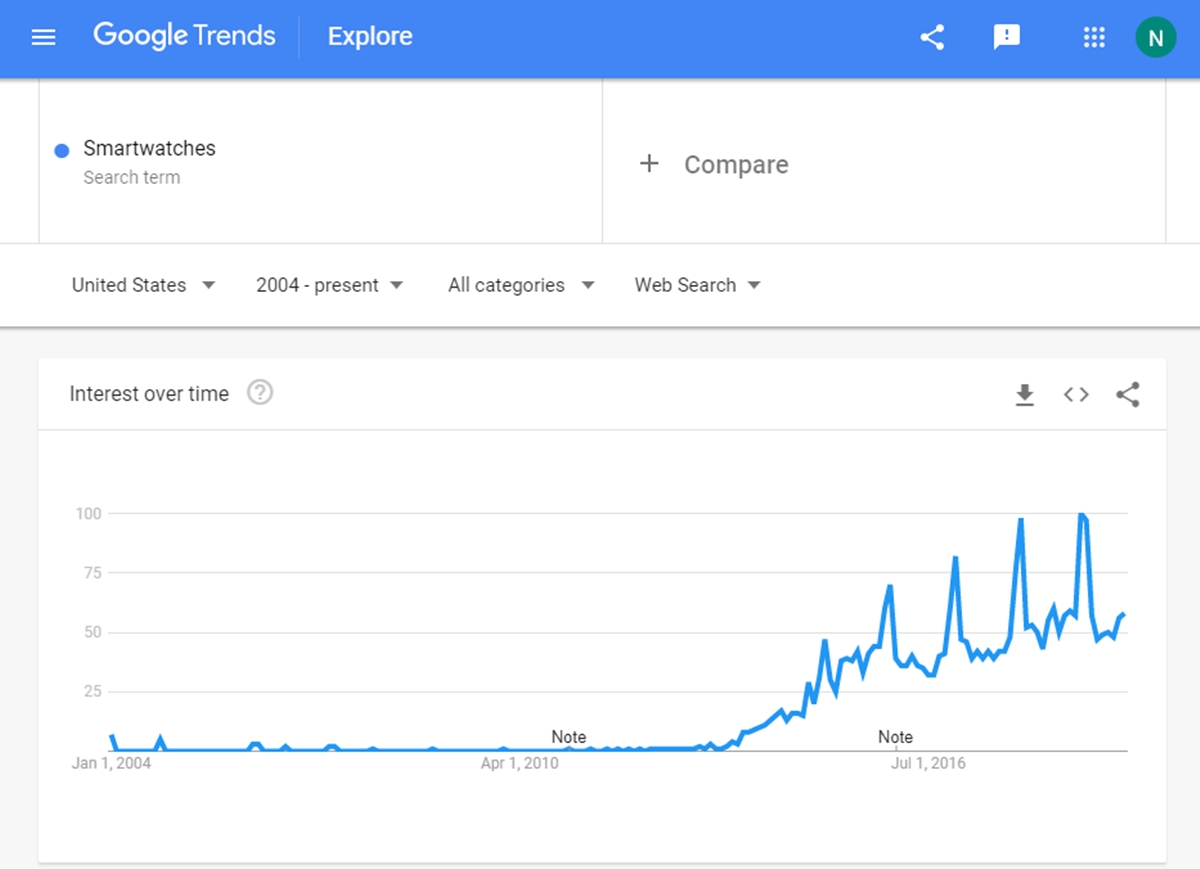Open help for Interest over time
Image resolution: width=1200 pixels, height=869 pixels.
tap(260, 393)
